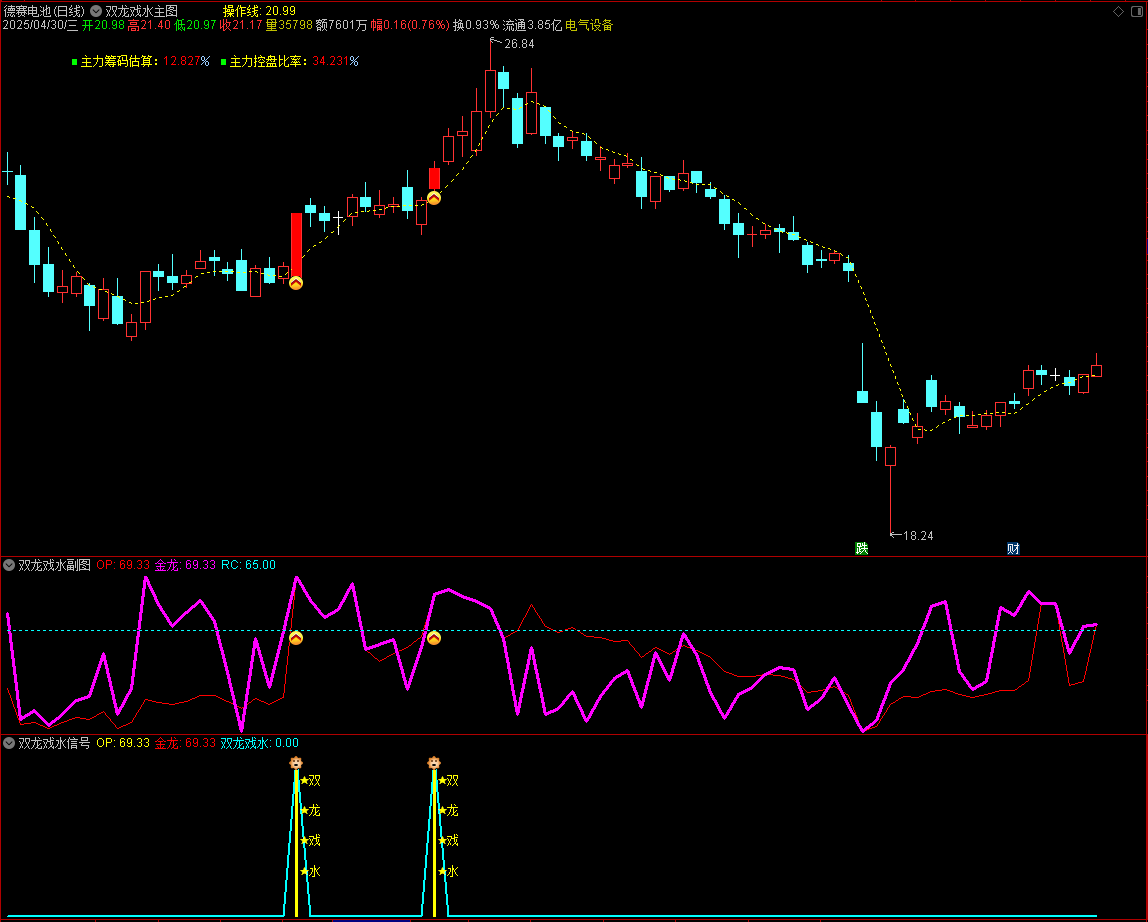
Task: Click the RC: 65.00 value
Action: pyautogui.click(x=248, y=565)
